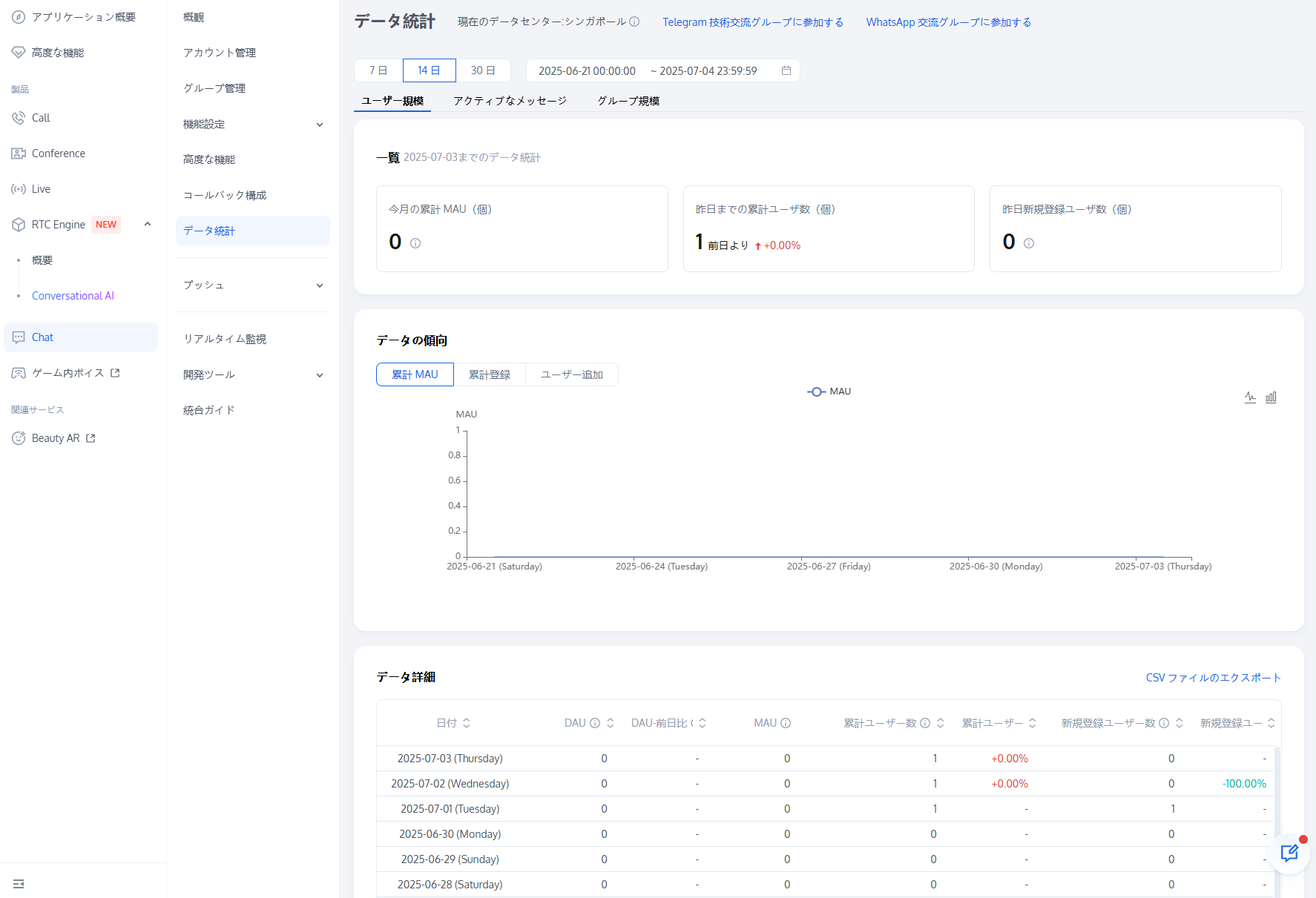Viewport: 1316px width, 898px height.
Task: Expand the 機能設定 submenu
Action: 320,125
